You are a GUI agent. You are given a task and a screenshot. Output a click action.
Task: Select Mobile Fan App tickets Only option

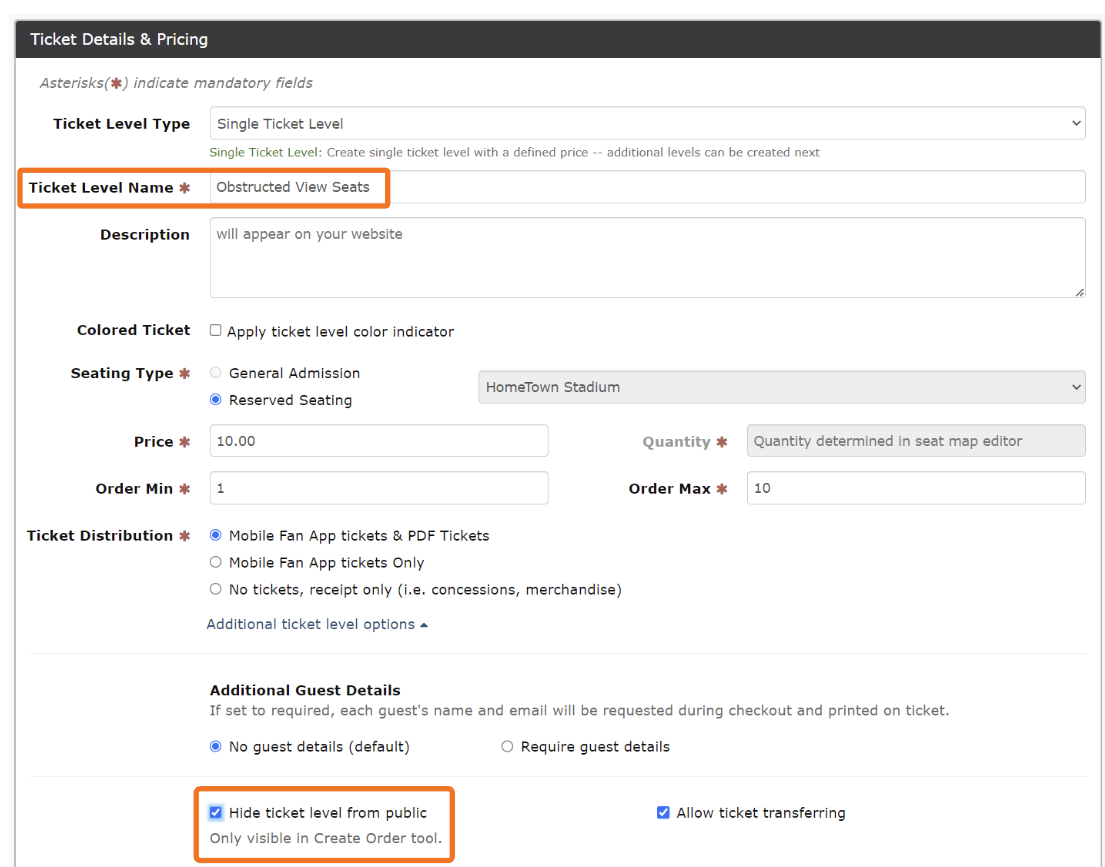(216, 563)
